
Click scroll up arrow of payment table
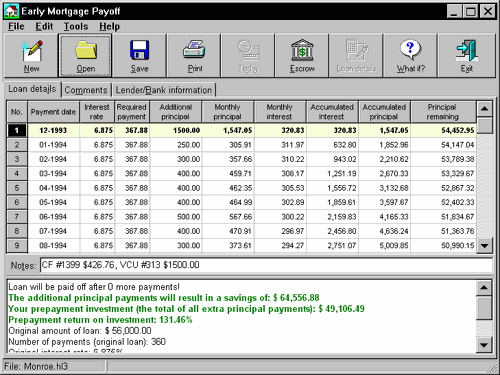coord(484,109)
